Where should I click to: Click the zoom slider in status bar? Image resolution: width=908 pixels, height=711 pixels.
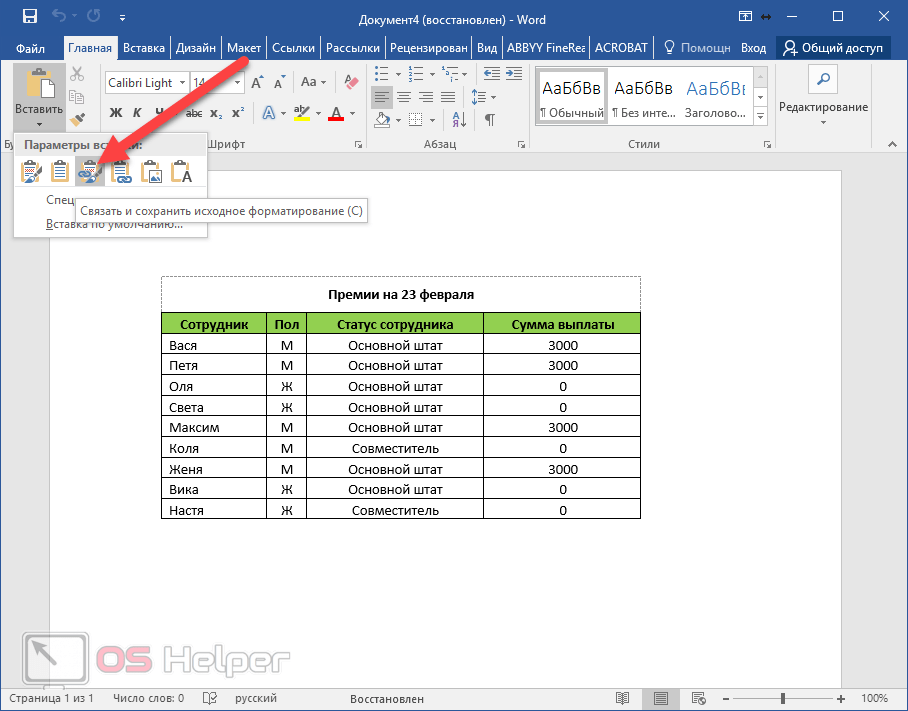[783, 698]
